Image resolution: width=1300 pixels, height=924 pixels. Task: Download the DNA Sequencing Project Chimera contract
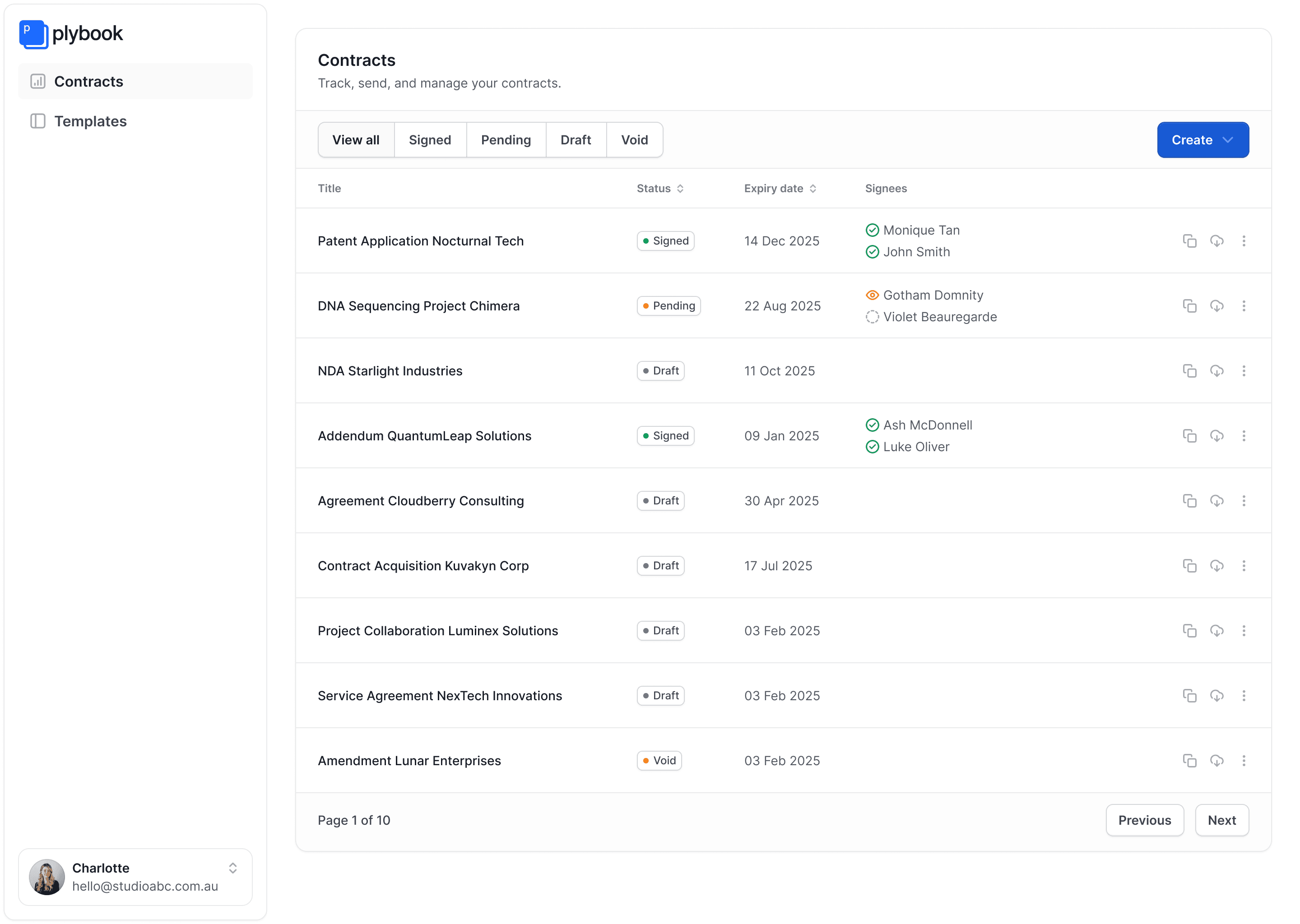coord(1216,306)
